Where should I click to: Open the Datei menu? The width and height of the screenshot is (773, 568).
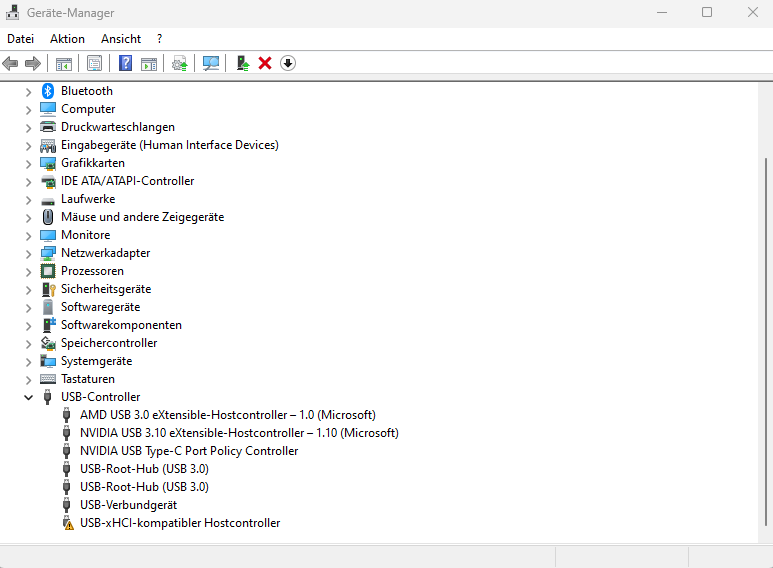pyautogui.click(x=21, y=39)
